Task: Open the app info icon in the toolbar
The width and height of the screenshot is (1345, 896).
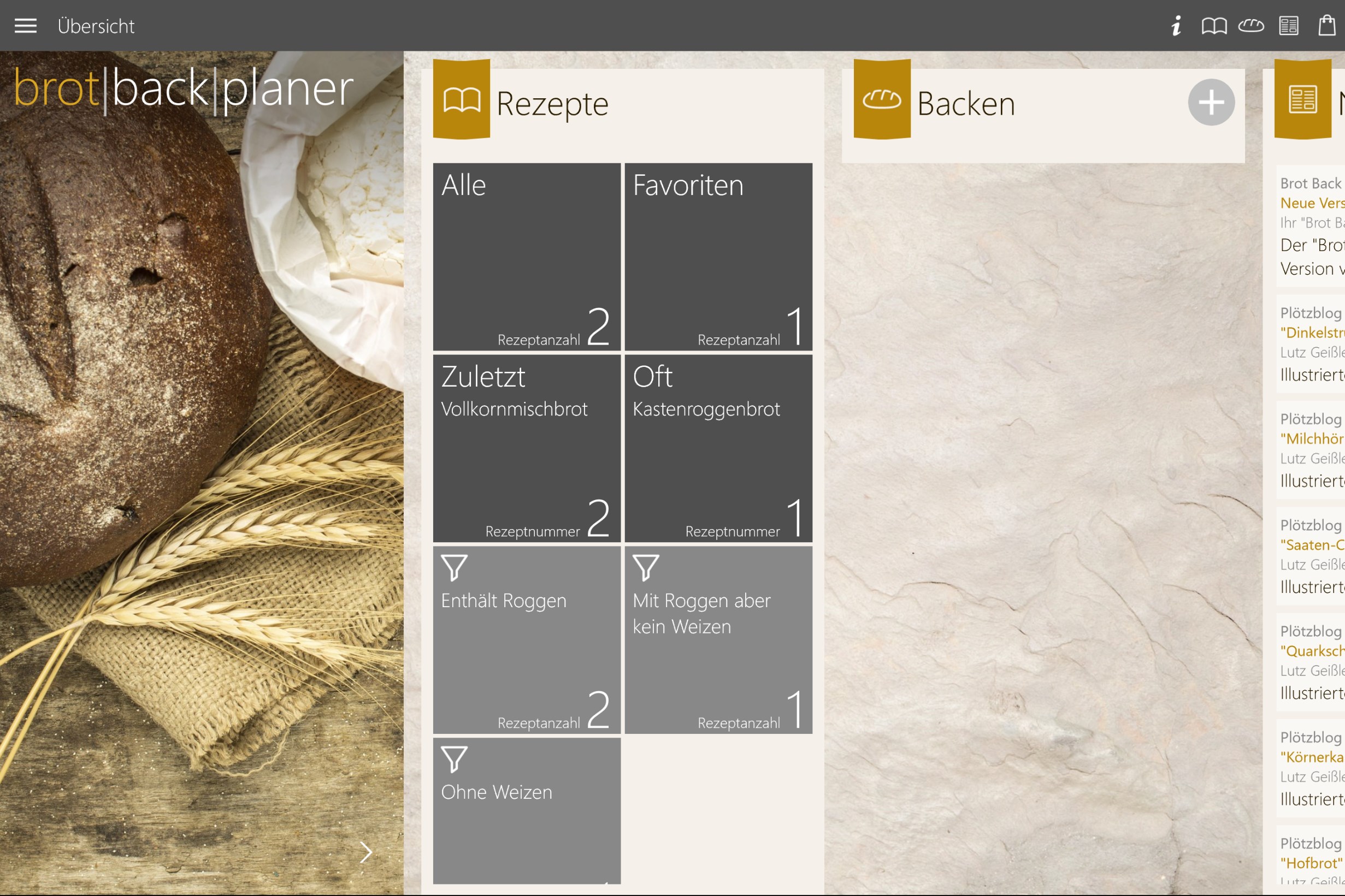Action: (x=1176, y=25)
